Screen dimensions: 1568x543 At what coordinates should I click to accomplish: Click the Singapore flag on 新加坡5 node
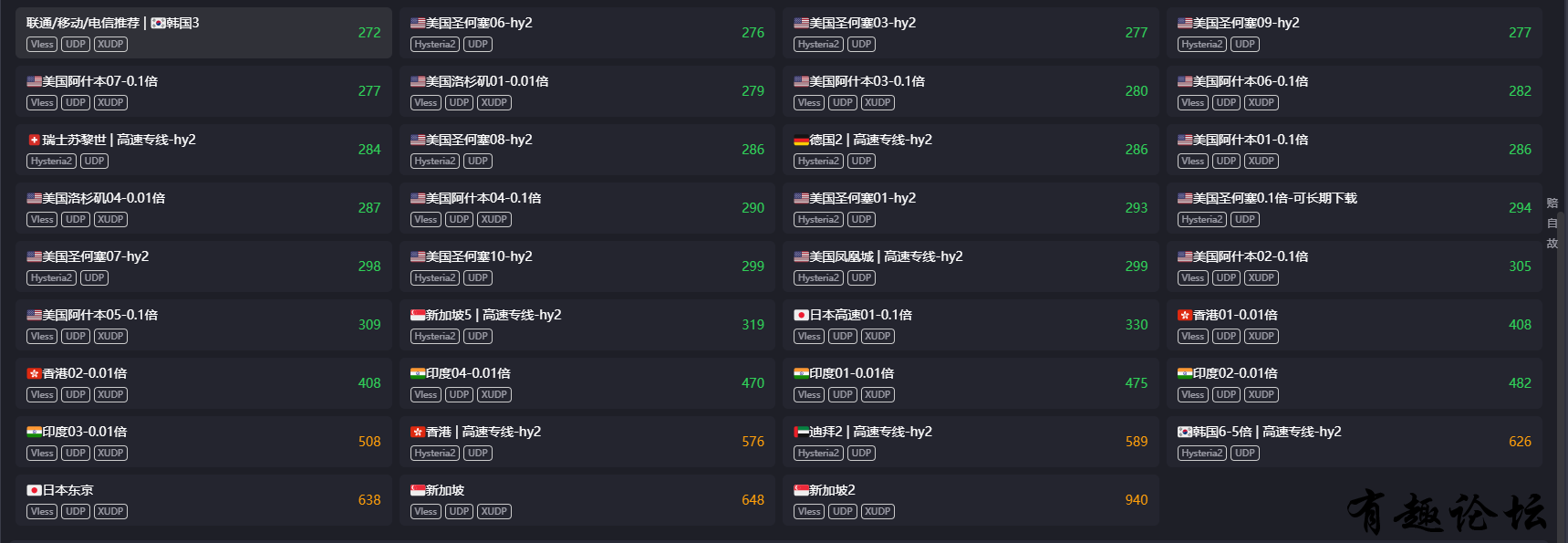(x=418, y=315)
